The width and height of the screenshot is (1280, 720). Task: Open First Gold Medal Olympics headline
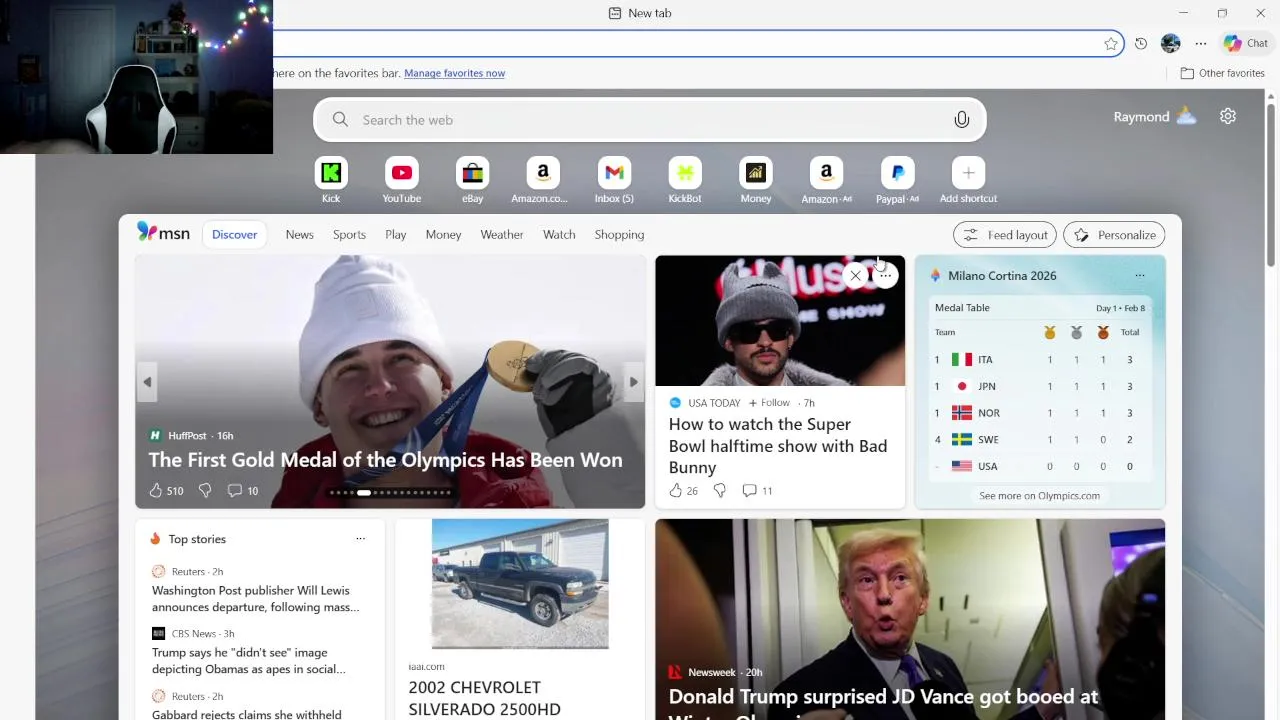tap(386, 460)
